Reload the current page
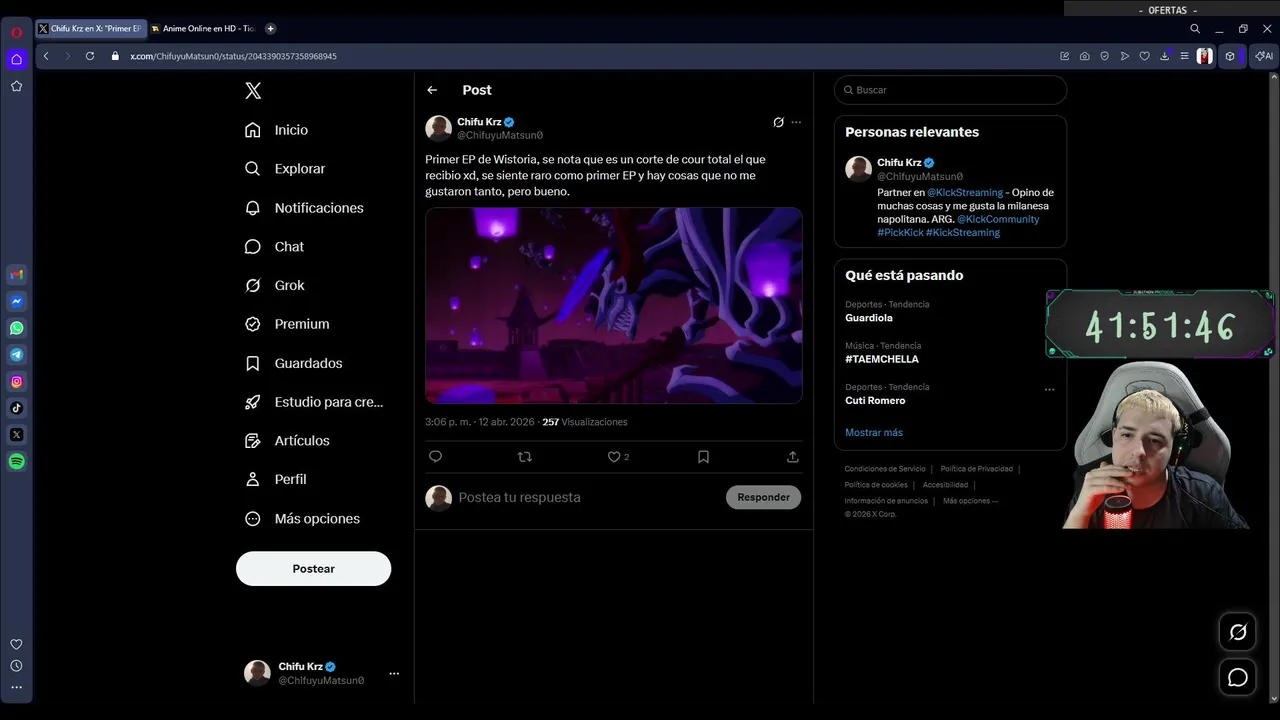This screenshot has width=1280, height=720. pos(90,56)
